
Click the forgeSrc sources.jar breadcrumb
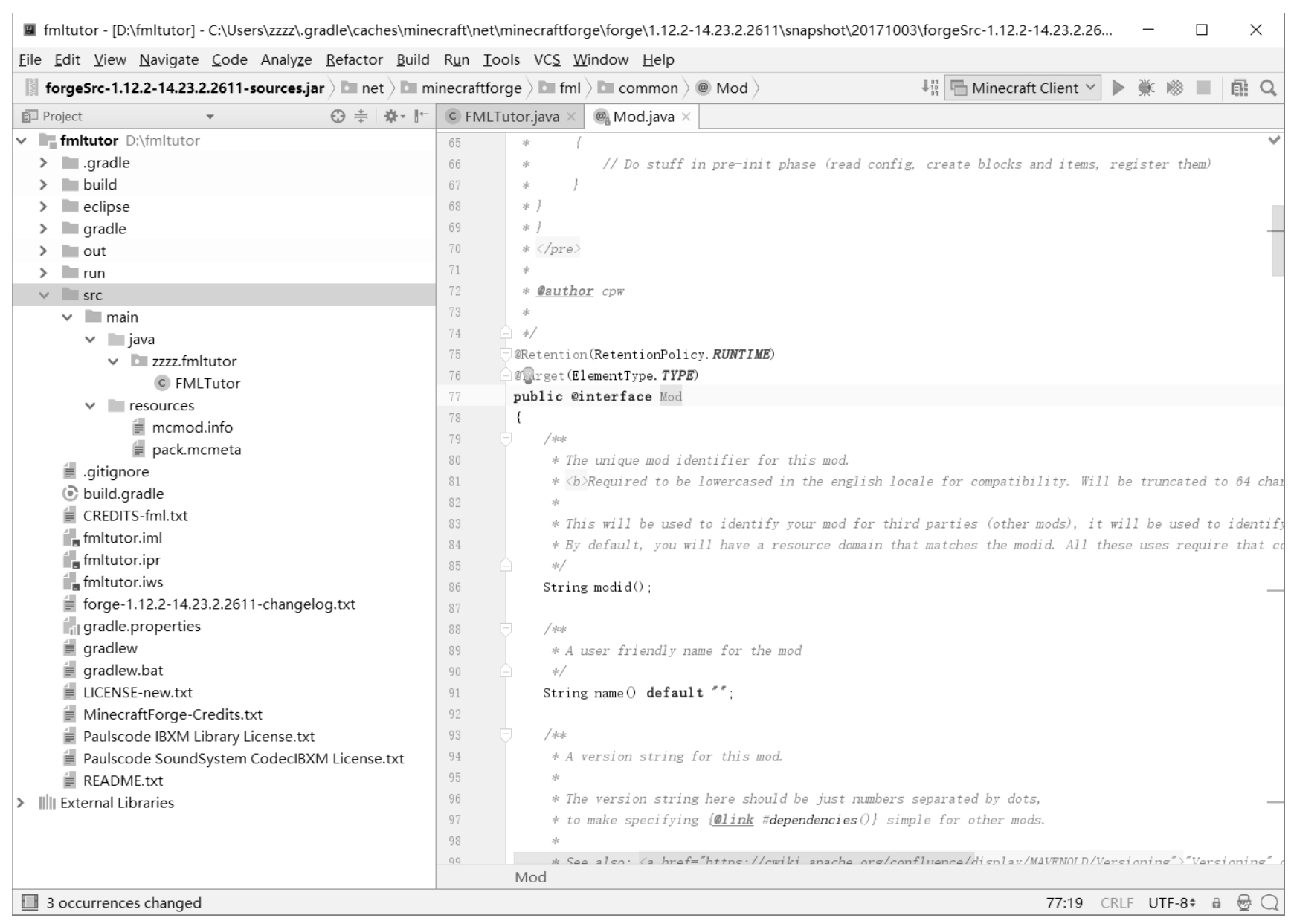(176, 88)
